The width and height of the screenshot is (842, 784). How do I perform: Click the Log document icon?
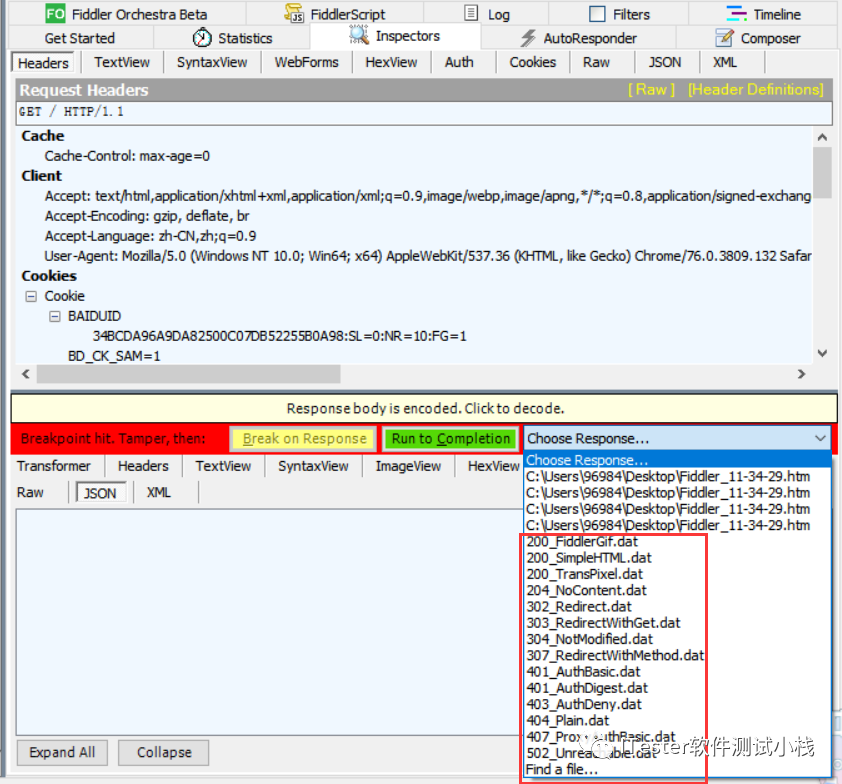tap(471, 13)
